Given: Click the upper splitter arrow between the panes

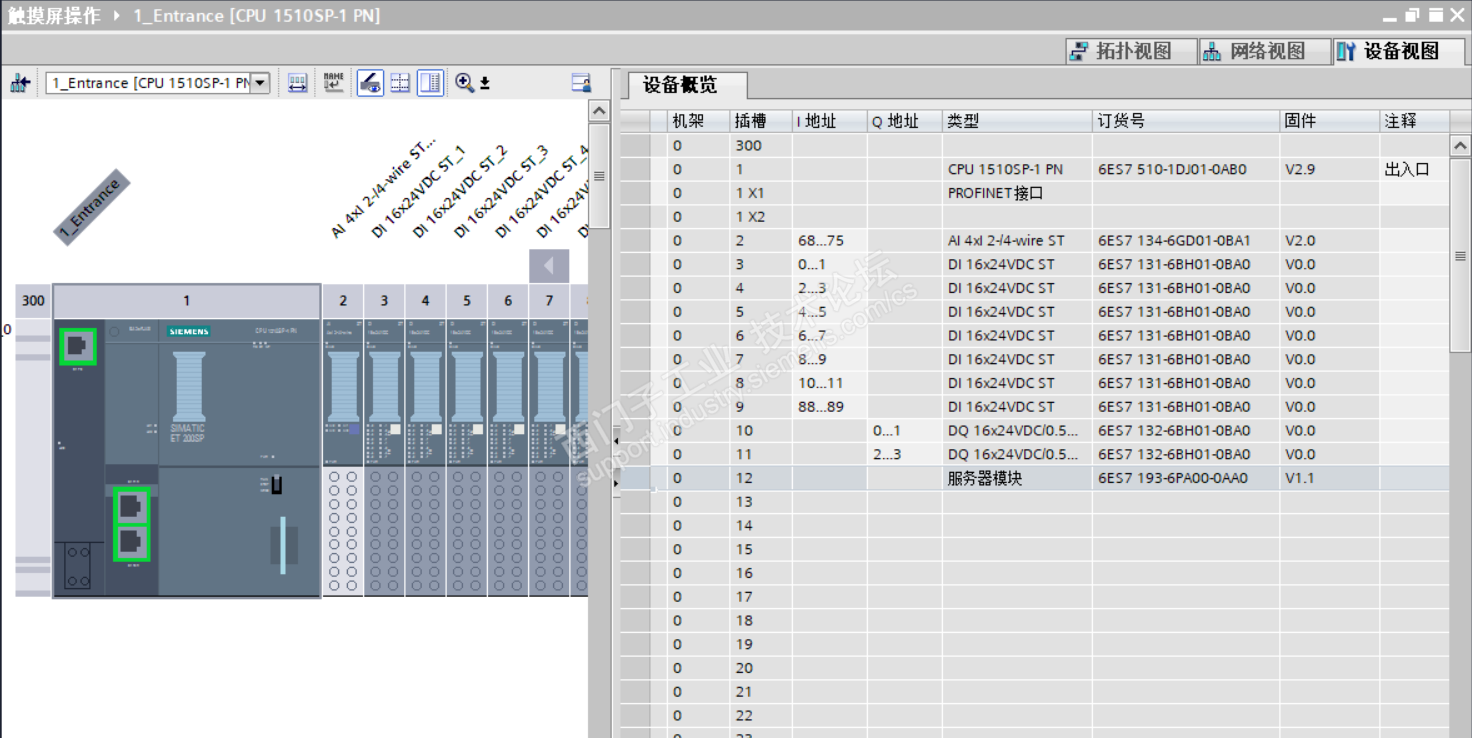Looking at the screenshot, I should click(615, 441).
